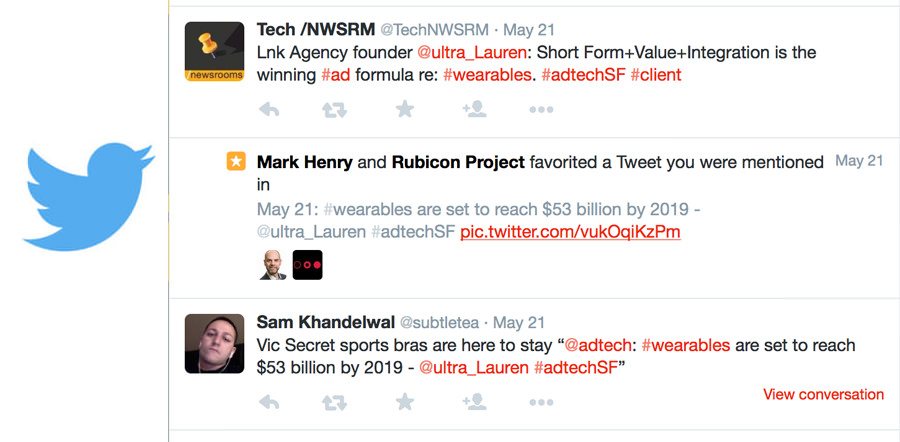The height and width of the screenshot is (442, 900).
Task: Reply to the Tech /NWSRM tweet
Action: [x=268, y=110]
